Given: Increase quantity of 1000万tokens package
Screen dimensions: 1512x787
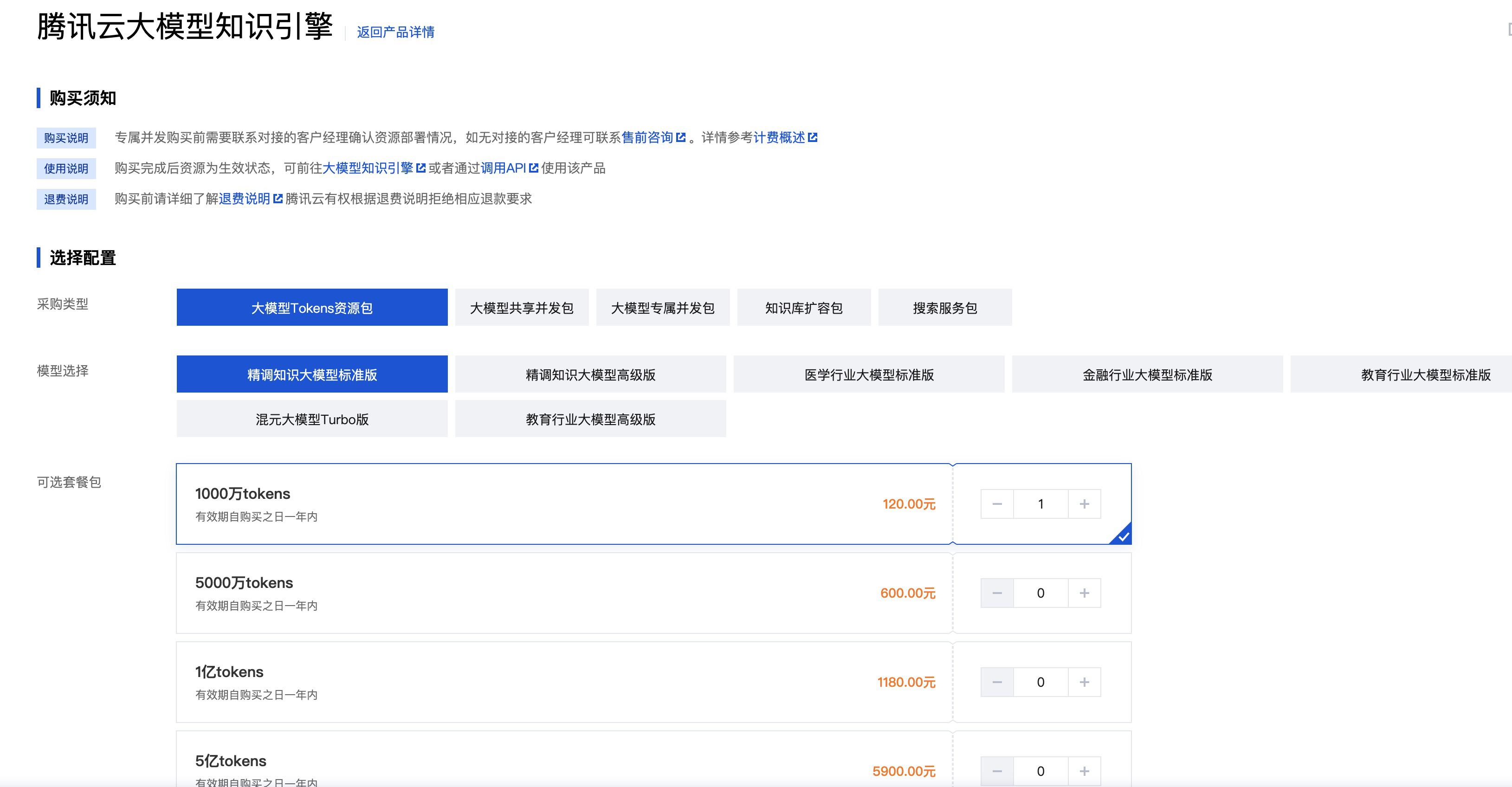Looking at the screenshot, I should coord(1084,504).
